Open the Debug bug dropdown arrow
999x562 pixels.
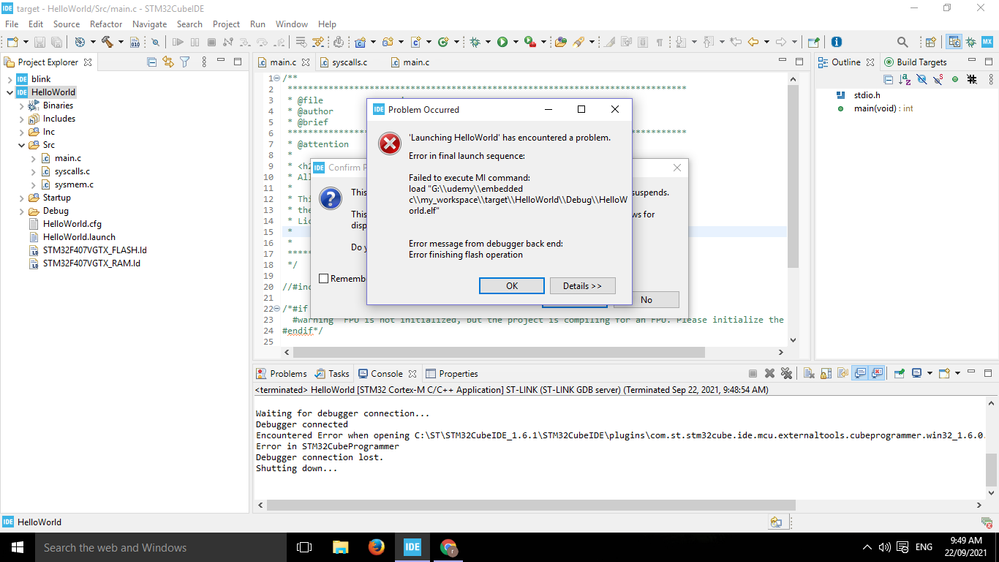pyautogui.click(x=488, y=42)
